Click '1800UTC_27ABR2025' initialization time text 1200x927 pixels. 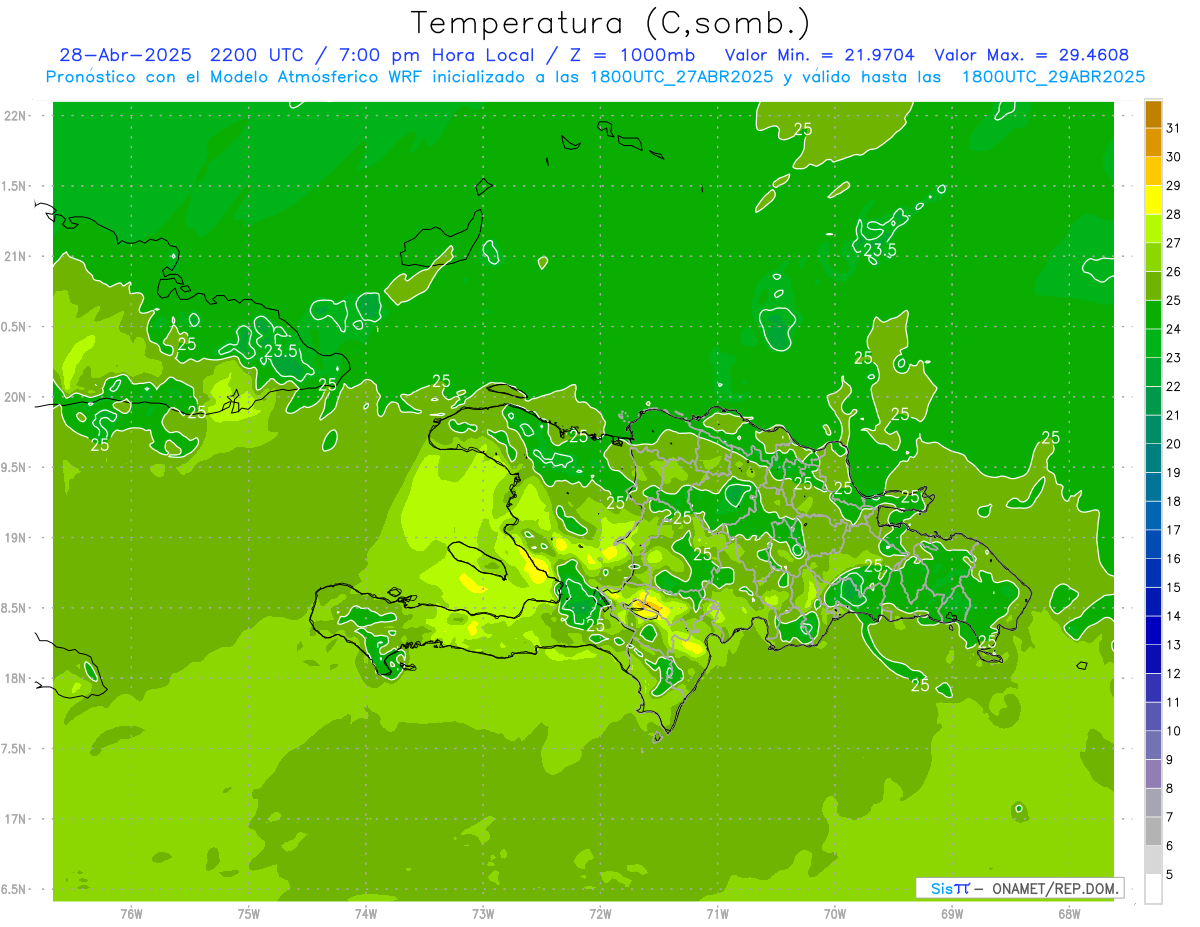(x=681, y=77)
